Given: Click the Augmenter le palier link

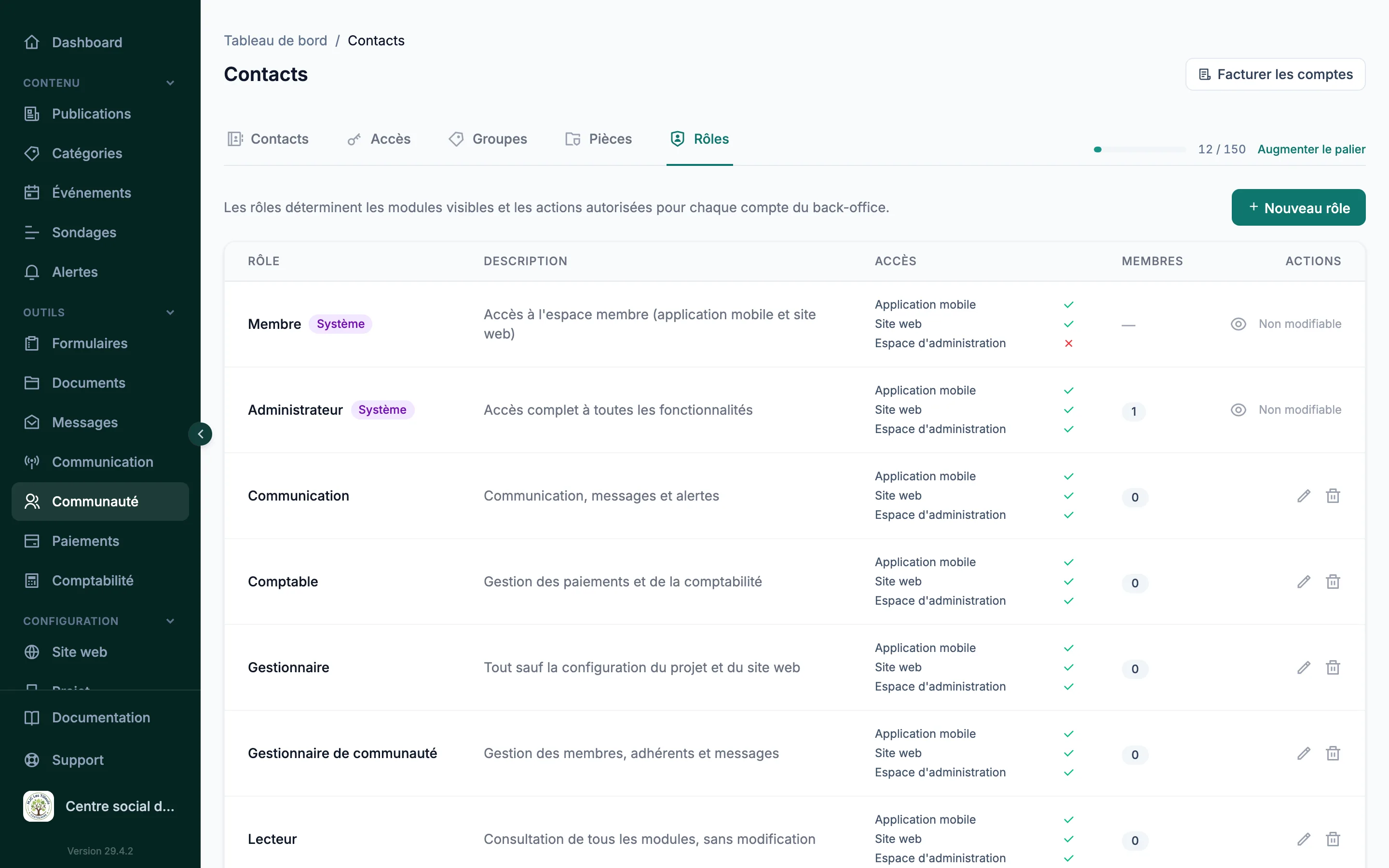Looking at the screenshot, I should (1311, 149).
